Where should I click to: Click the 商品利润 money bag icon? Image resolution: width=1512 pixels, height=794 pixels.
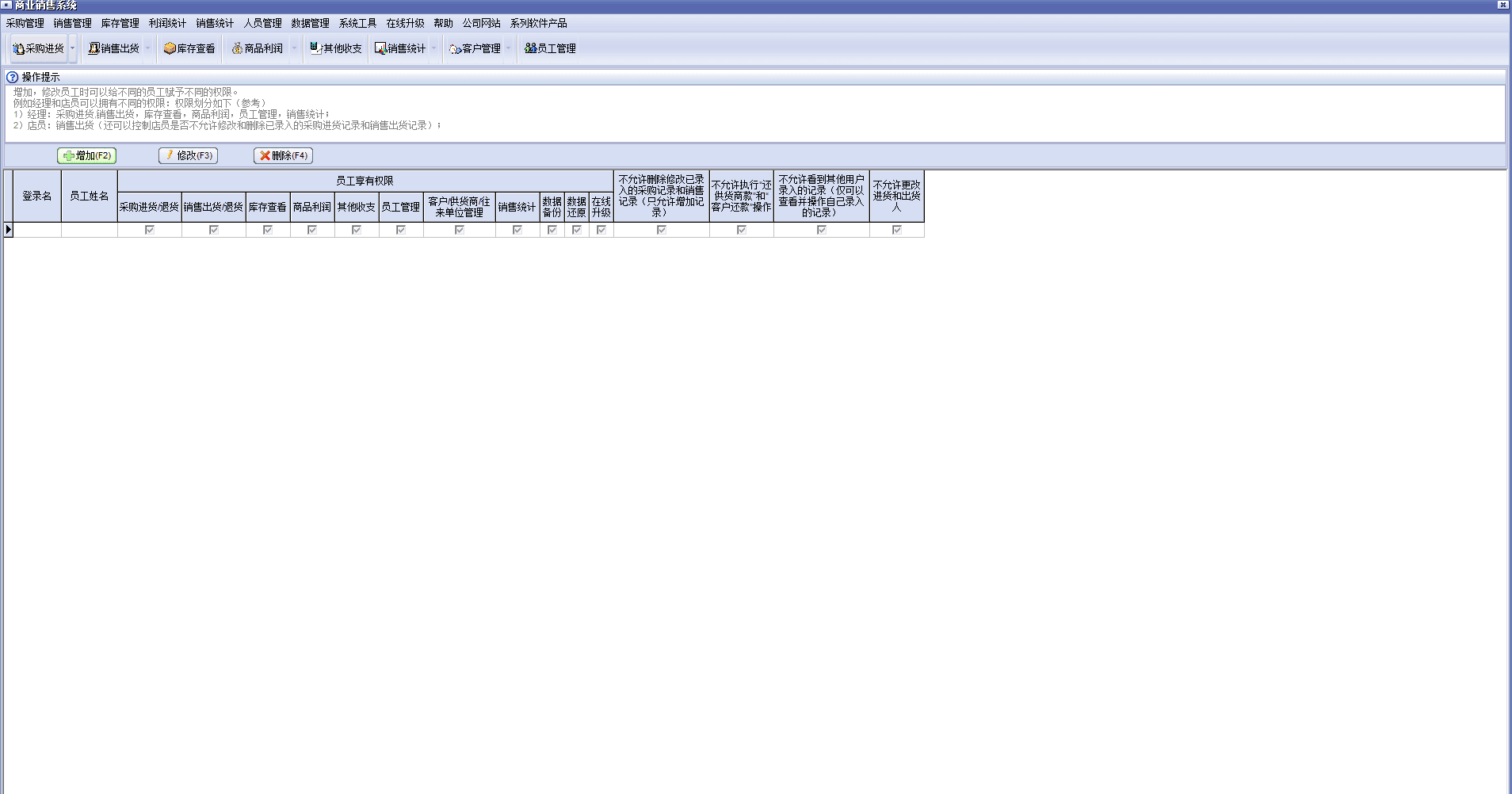point(237,48)
